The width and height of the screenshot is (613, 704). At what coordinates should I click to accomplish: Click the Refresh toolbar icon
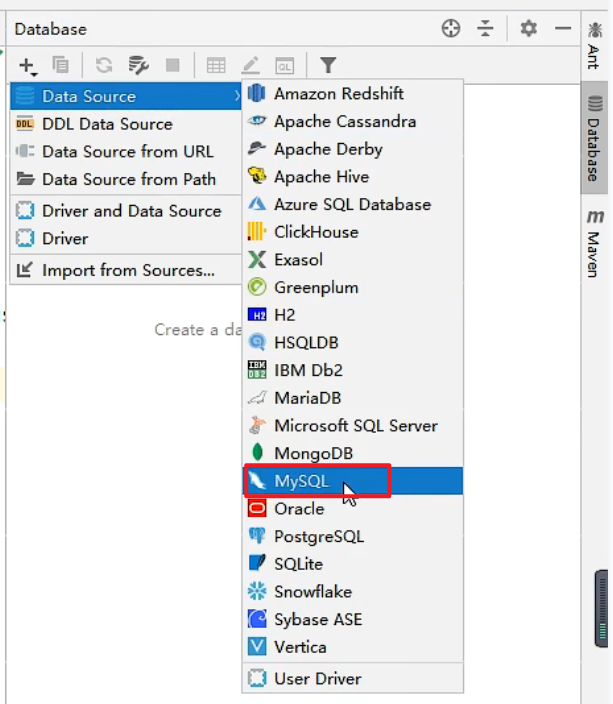tap(104, 65)
